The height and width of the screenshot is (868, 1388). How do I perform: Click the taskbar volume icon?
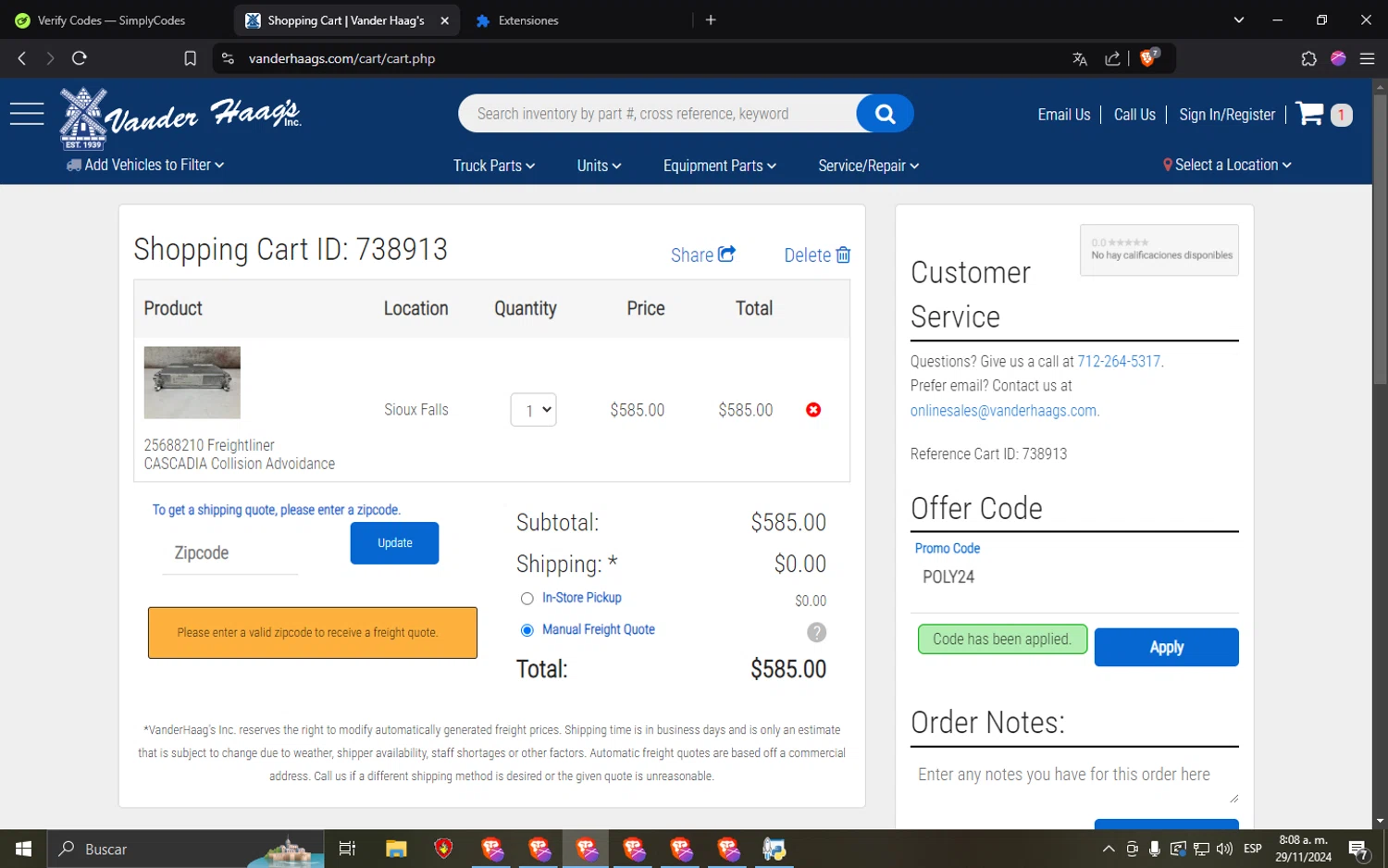[x=1224, y=849]
